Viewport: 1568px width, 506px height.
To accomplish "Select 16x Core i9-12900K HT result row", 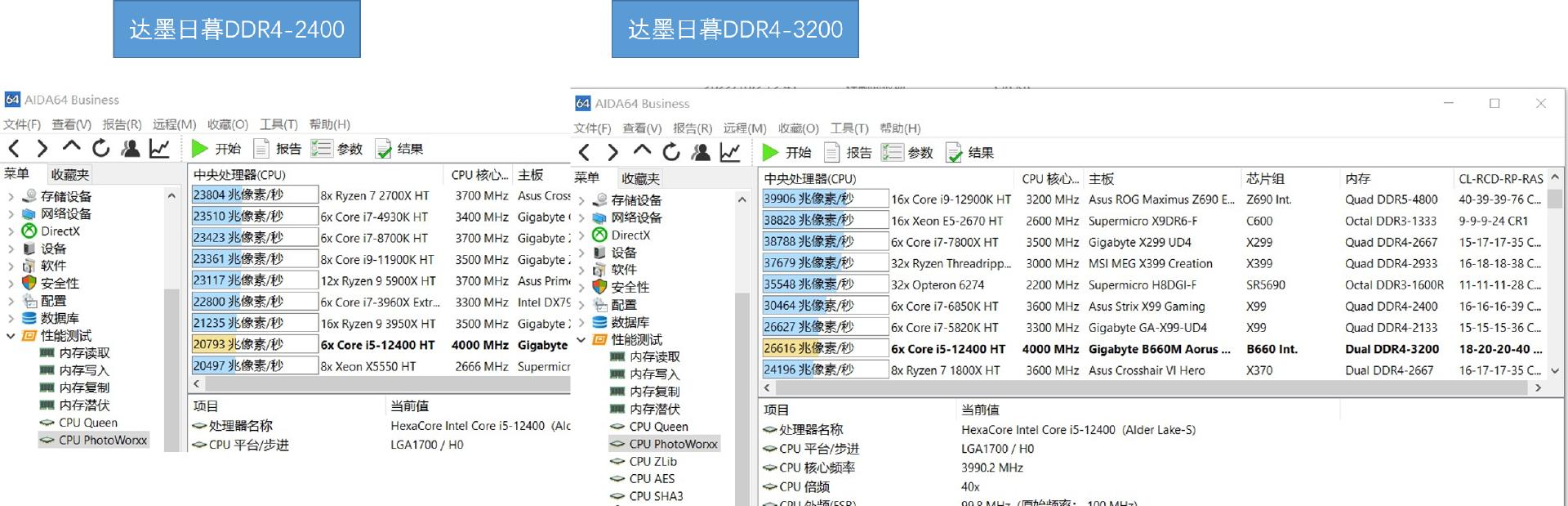I will pyautogui.click(x=1153, y=199).
